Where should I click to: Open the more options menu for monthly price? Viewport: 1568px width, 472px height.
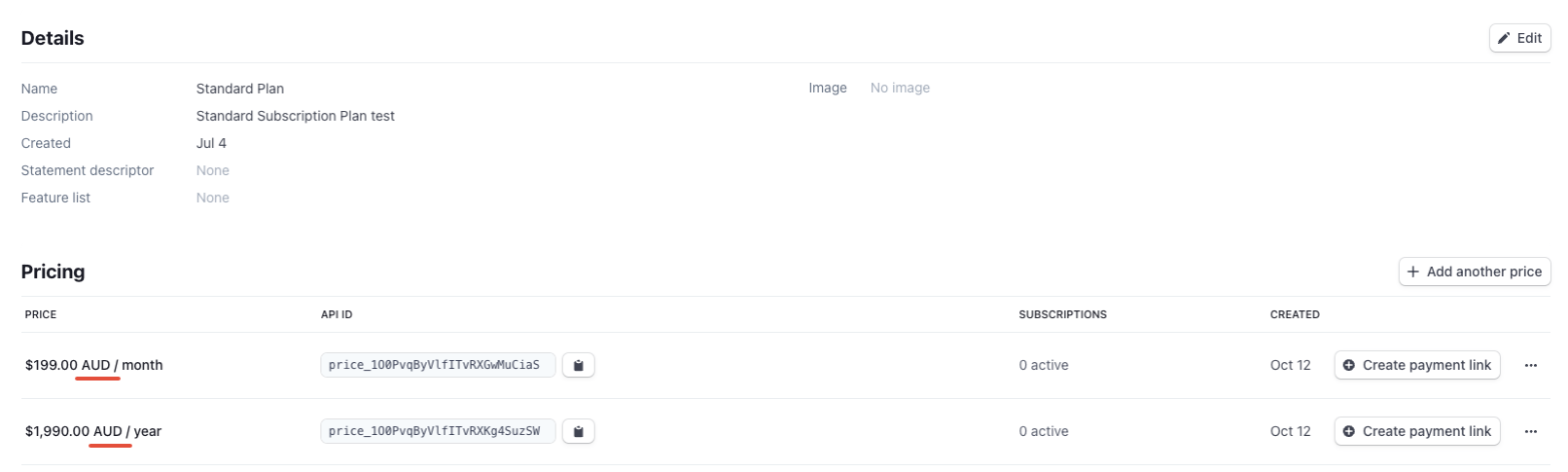click(x=1530, y=365)
